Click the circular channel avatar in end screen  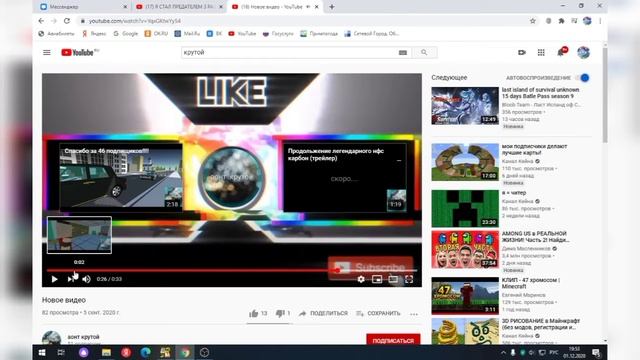pos(232,178)
